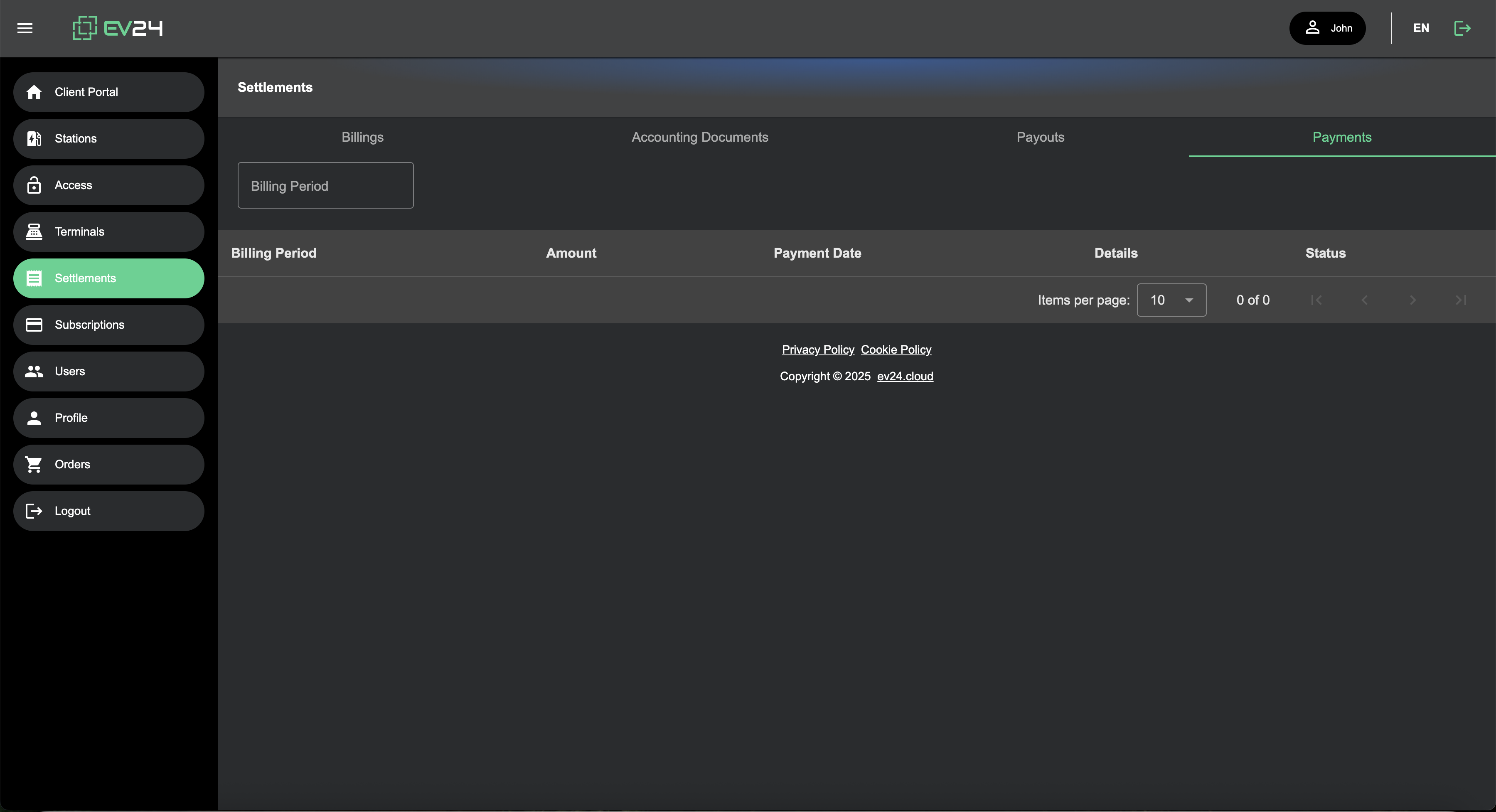Screen dimensions: 1496x812
Task: Click the hamburger menu icon
Action: (25, 28)
